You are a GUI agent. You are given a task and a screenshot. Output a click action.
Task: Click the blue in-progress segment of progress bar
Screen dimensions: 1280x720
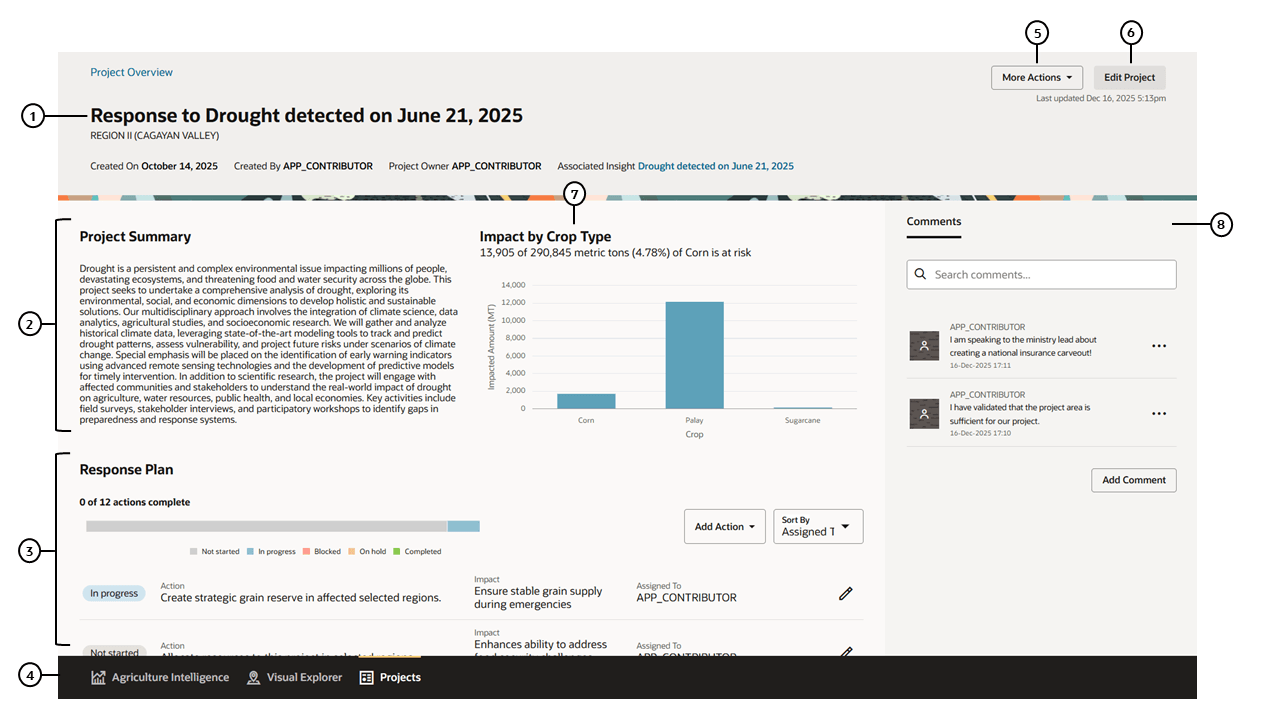coord(463,526)
